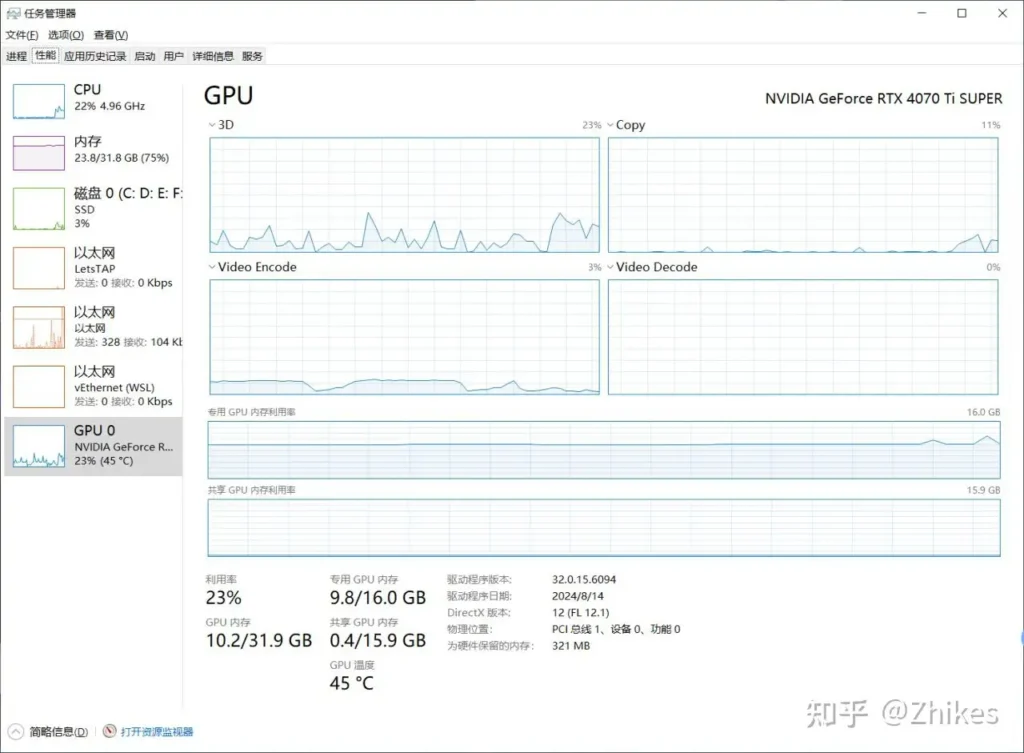Switch to the 进程 tab
This screenshot has height=753, width=1024.
tap(16, 56)
